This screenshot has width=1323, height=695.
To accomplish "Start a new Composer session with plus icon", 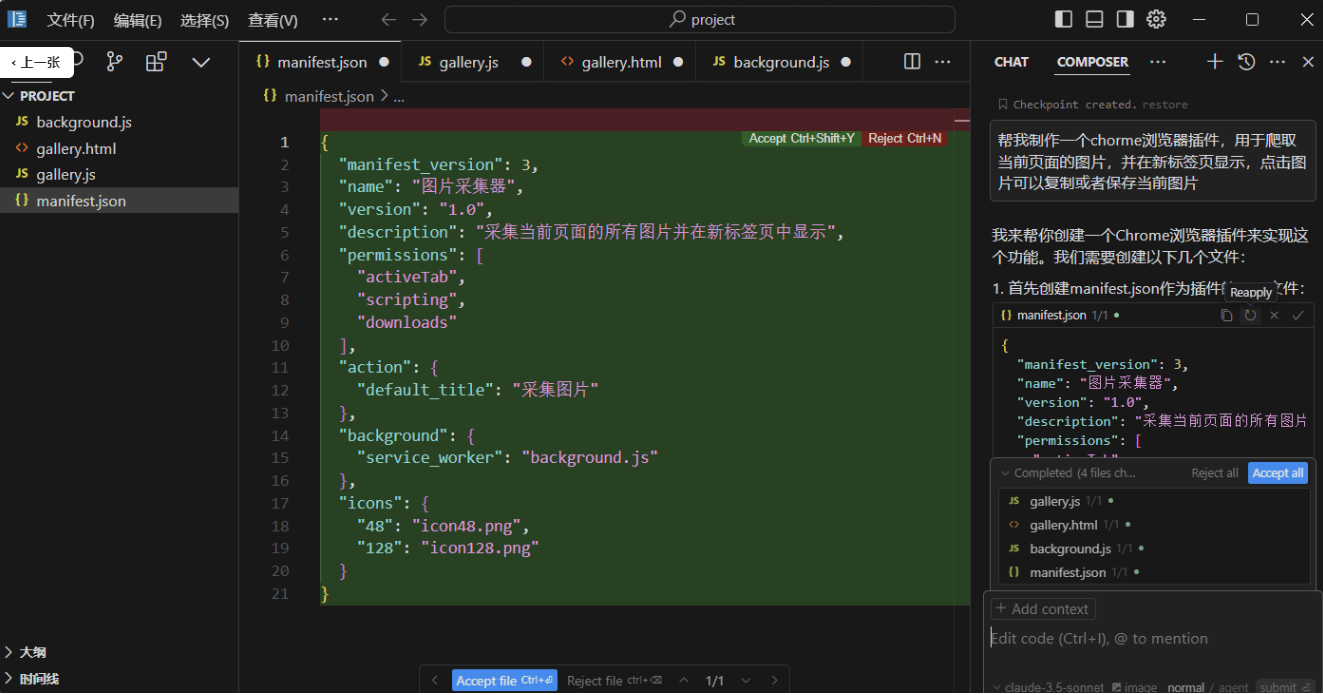I will click(x=1214, y=61).
